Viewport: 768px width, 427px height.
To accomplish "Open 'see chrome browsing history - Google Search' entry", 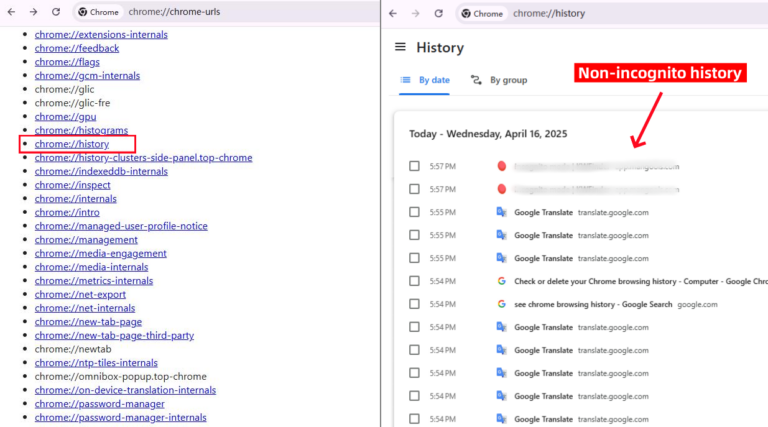I will [x=593, y=304].
